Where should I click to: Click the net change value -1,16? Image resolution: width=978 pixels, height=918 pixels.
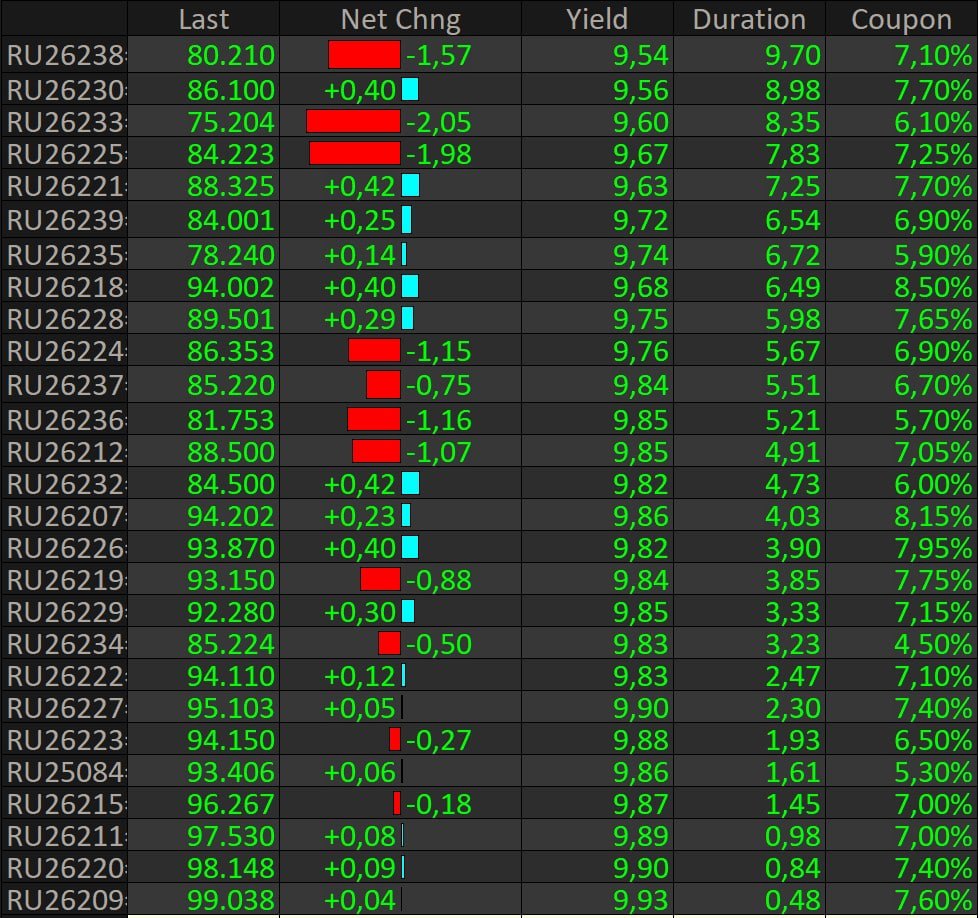click(438, 420)
